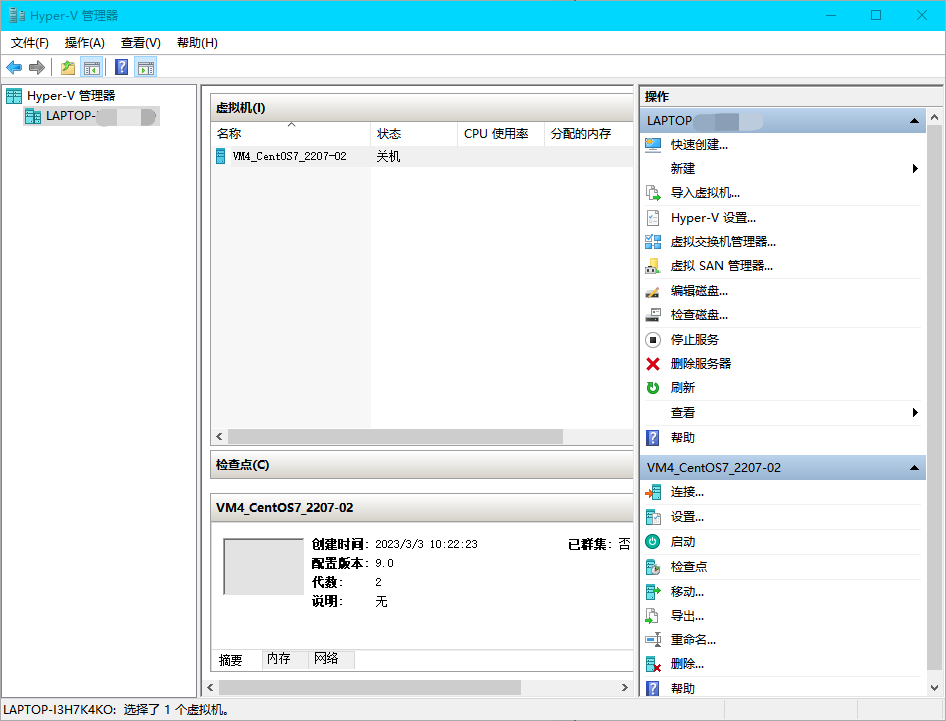946x721 pixels.
Task: Click 连接 to connect to the VM
Action: 687,492
